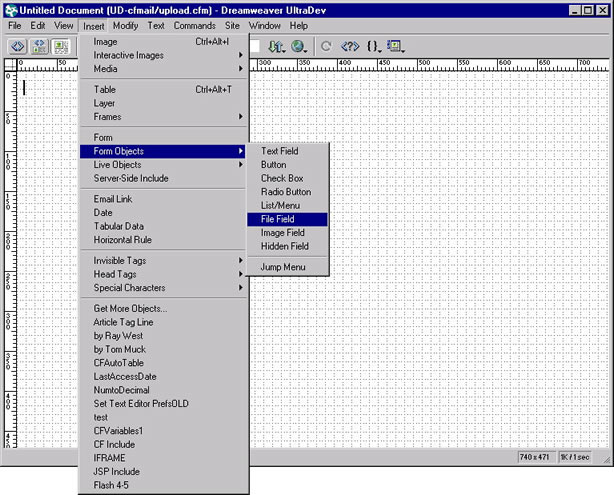Choose Tabular Data menu item
This screenshot has height=495, width=614.
coord(163,226)
